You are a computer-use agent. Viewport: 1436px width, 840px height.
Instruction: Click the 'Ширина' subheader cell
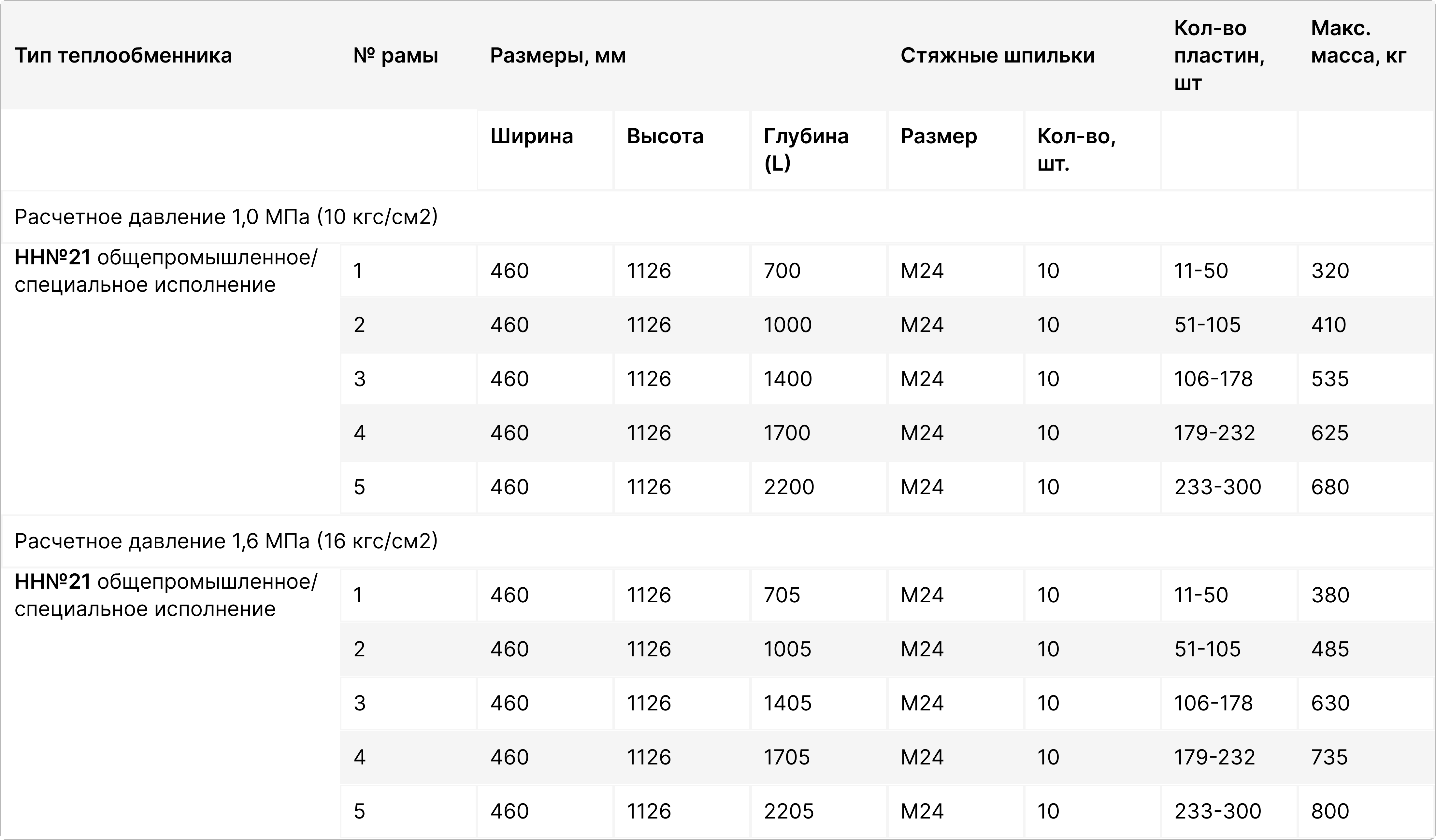pyautogui.click(x=532, y=137)
